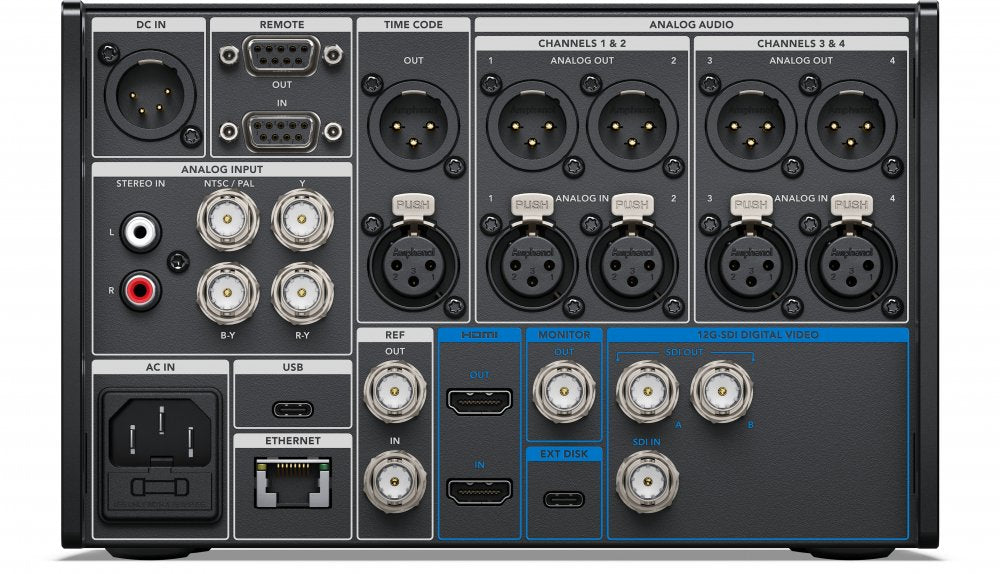The height and width of the screenshot is (574, 1000).
Task: Click the EXT DISK USB-C port
Action: [564, 499]
